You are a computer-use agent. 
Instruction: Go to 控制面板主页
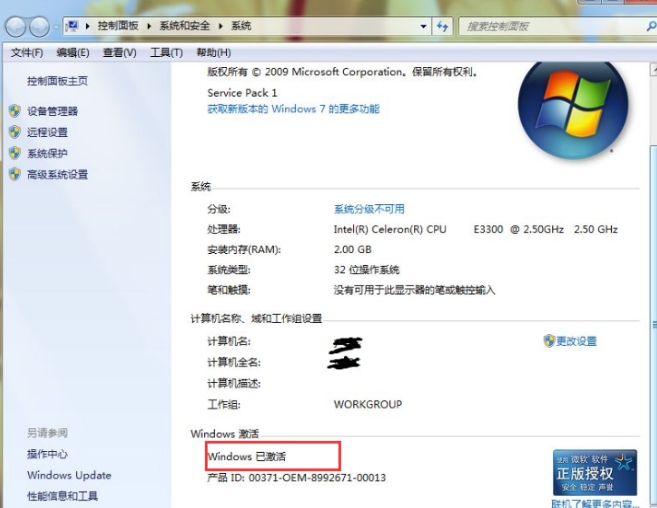point(57,81)
